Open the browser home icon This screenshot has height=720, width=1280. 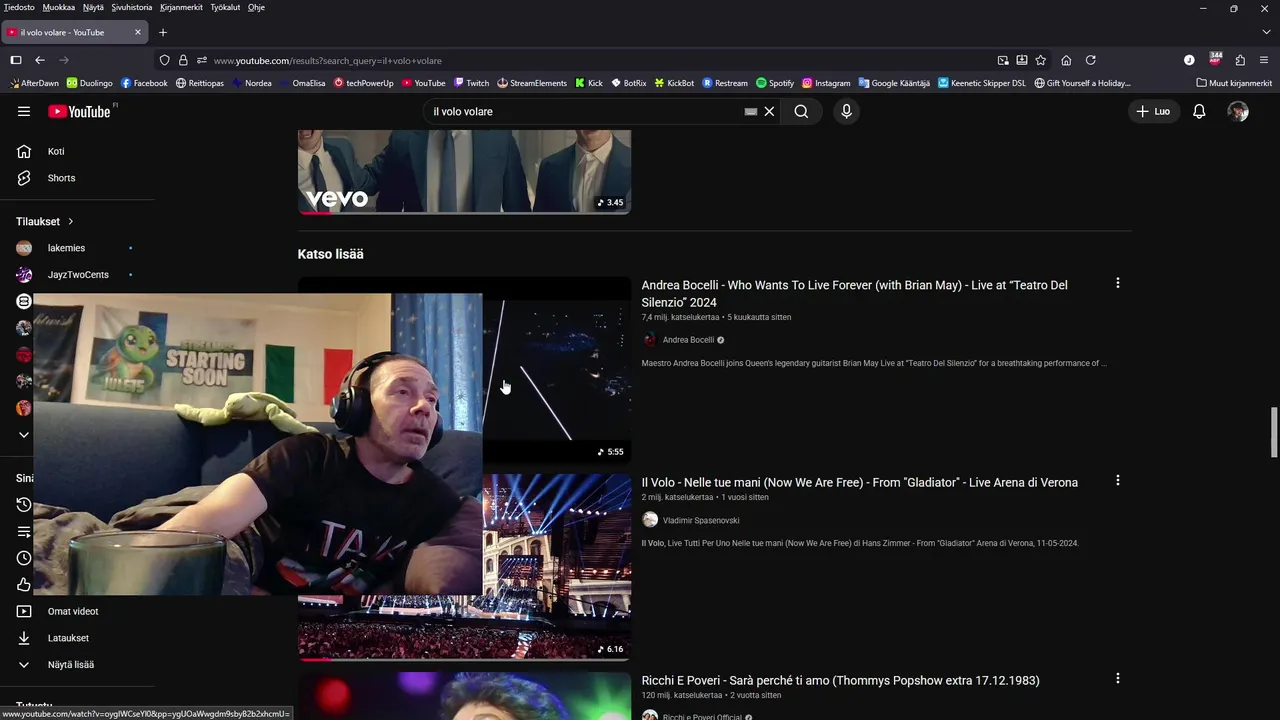pyautogui.click(x=1066, y=60)
